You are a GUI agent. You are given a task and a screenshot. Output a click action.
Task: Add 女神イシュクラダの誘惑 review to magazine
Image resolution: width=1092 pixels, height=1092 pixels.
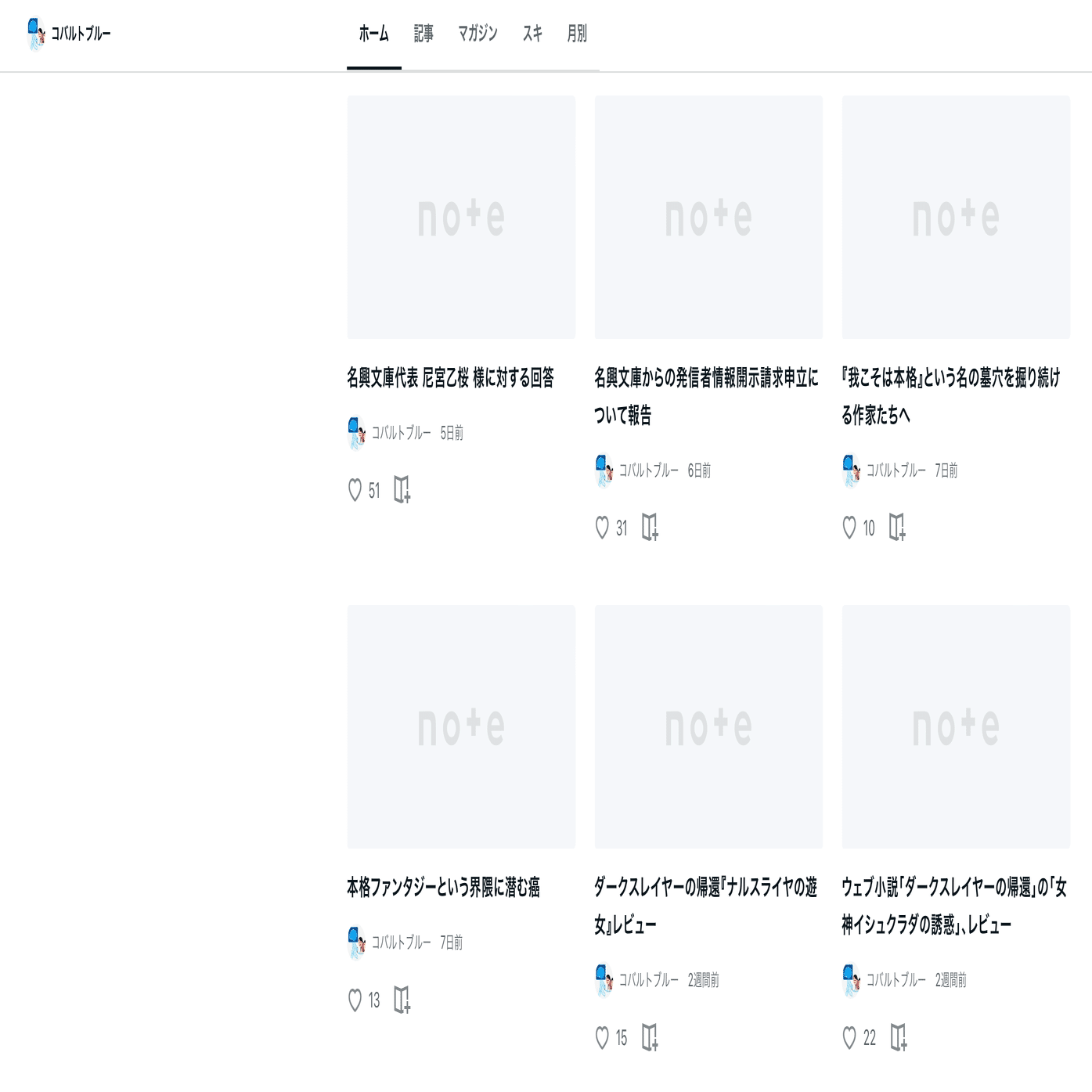pos(897,1037)
